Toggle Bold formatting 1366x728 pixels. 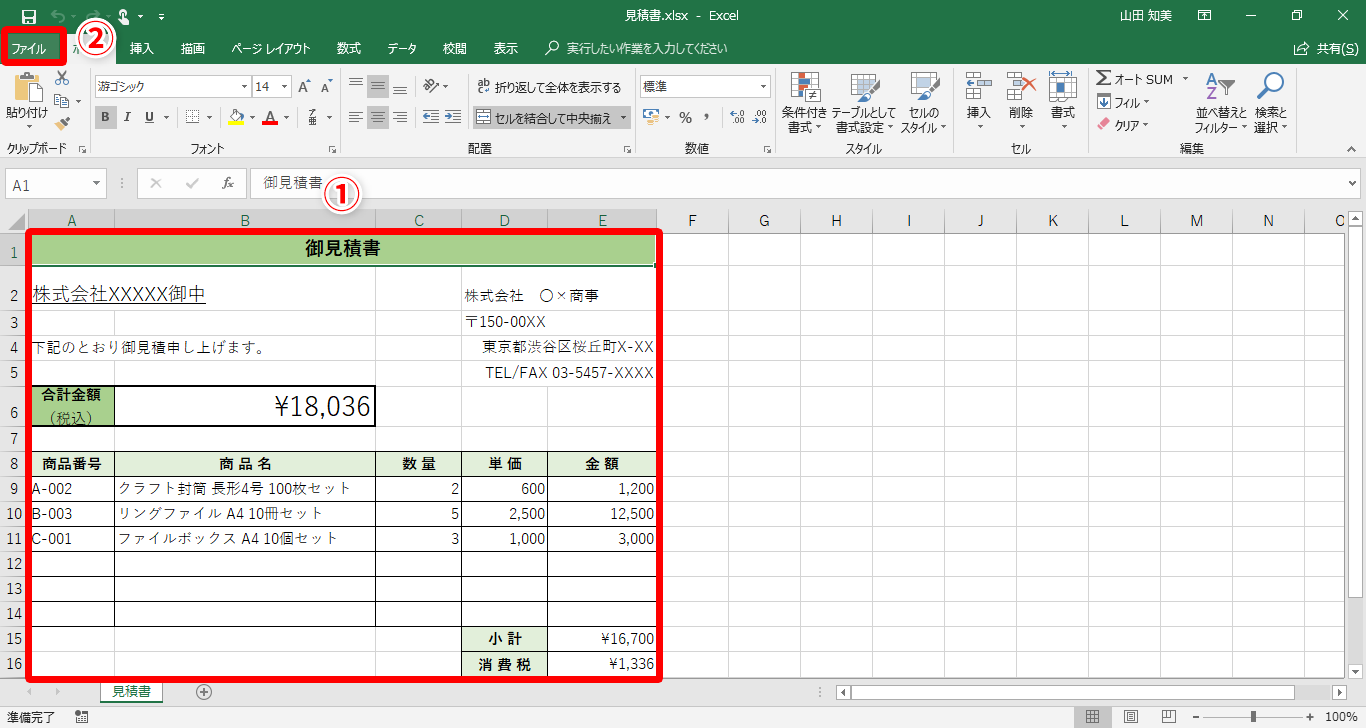105,117
